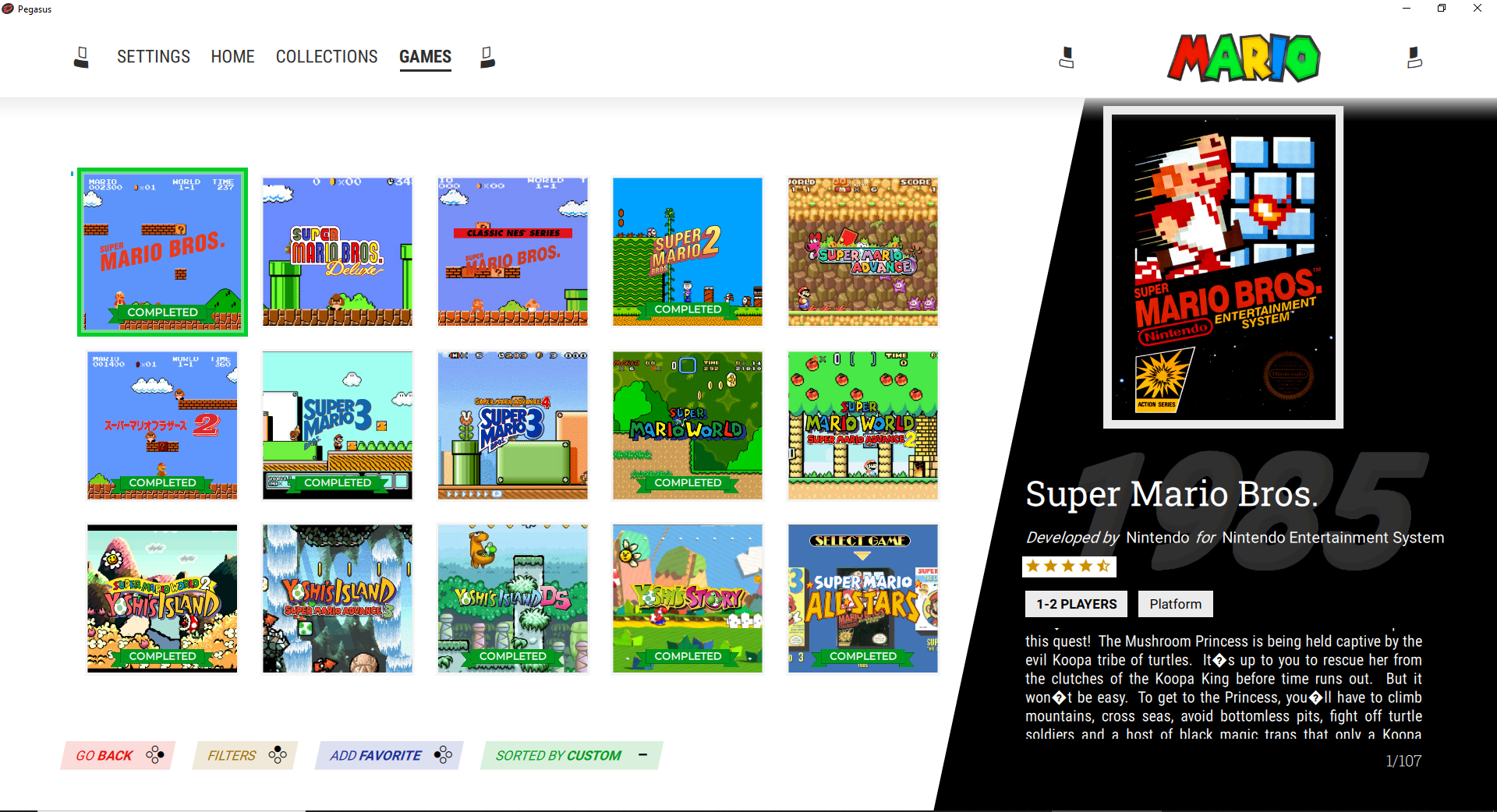Viewport: 1497px width, 812px height.
Task: Select Yoshi's Island Super Mario Advance 3 tile
Action: click(x=338, y=598)
